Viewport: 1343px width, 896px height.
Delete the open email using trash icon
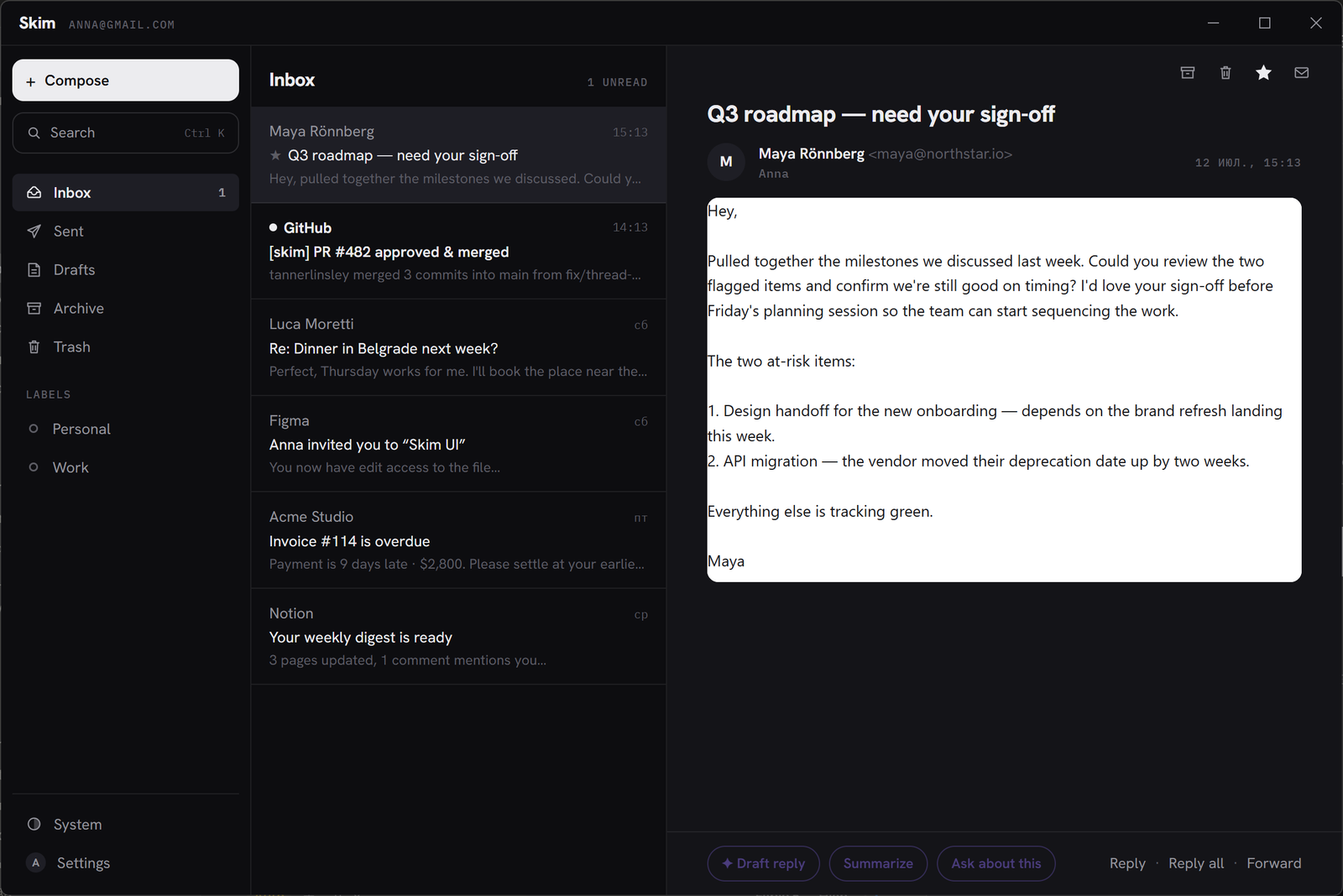[x=1225, y=73]
